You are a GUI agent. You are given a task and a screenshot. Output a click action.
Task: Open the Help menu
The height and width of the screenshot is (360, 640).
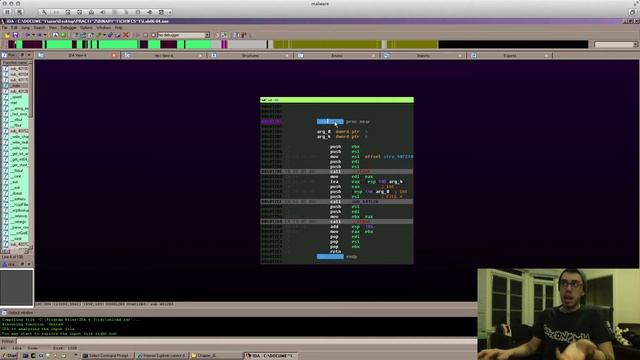(118, 28)
